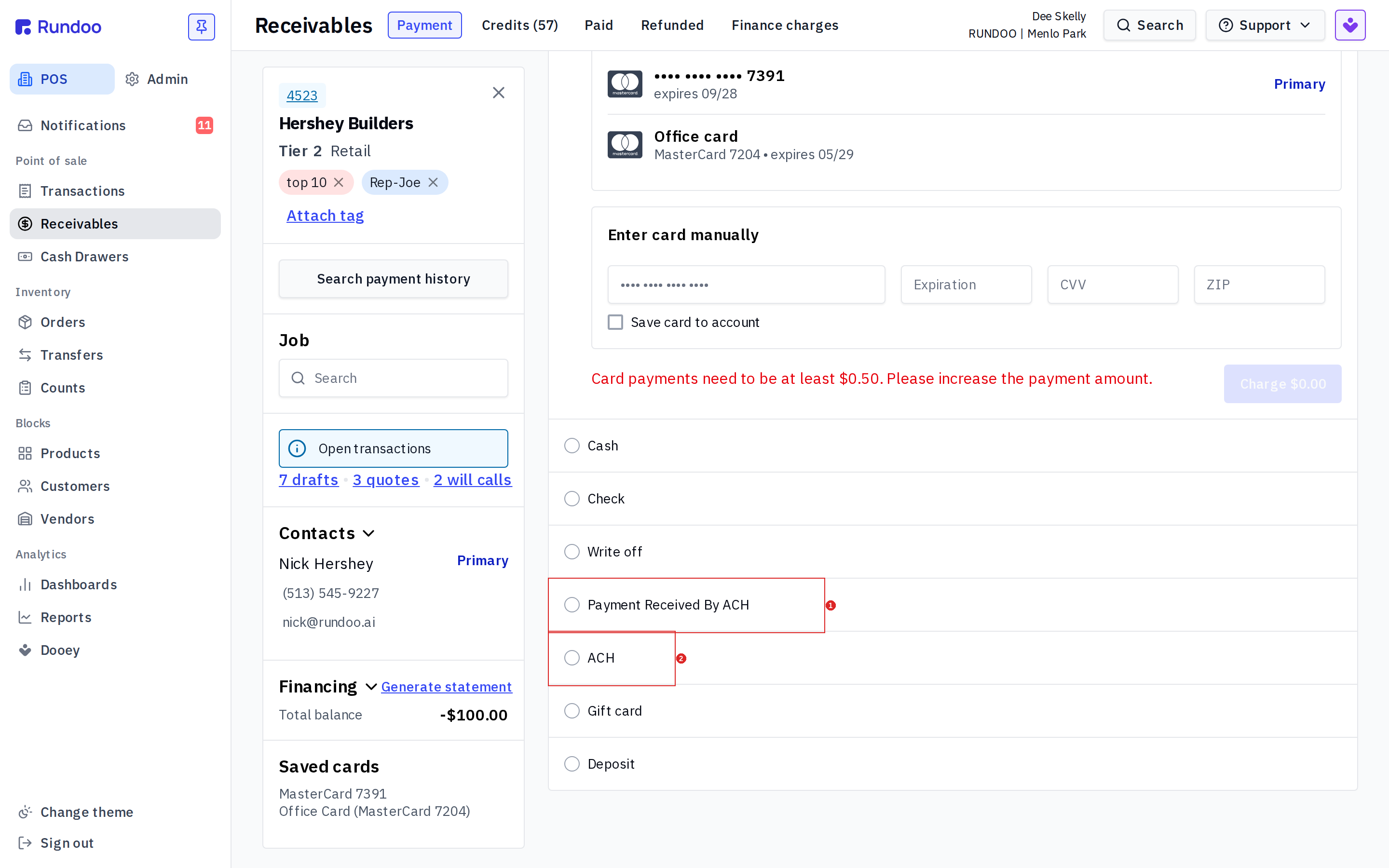1389x868 pixels.
Task: Select the Gift card payment option
Action: pos(572,711)
